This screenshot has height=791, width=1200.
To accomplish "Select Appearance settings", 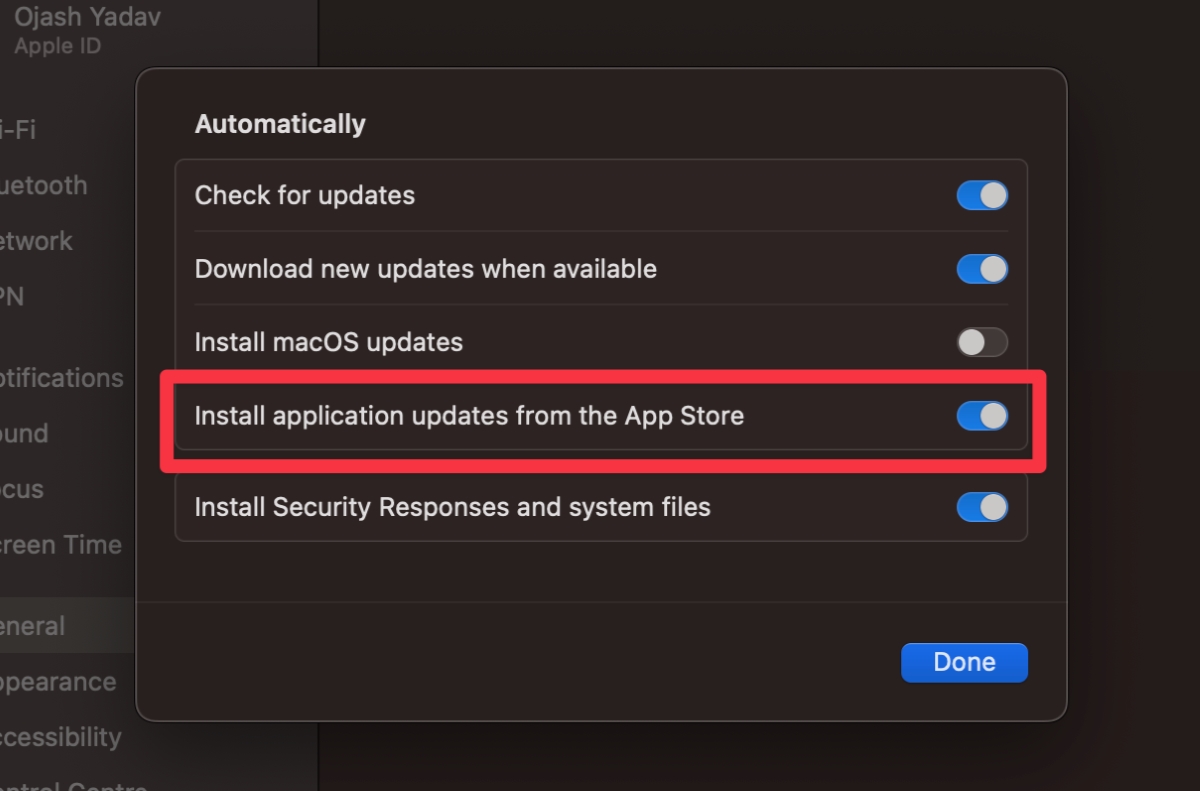I will [57, 681].
